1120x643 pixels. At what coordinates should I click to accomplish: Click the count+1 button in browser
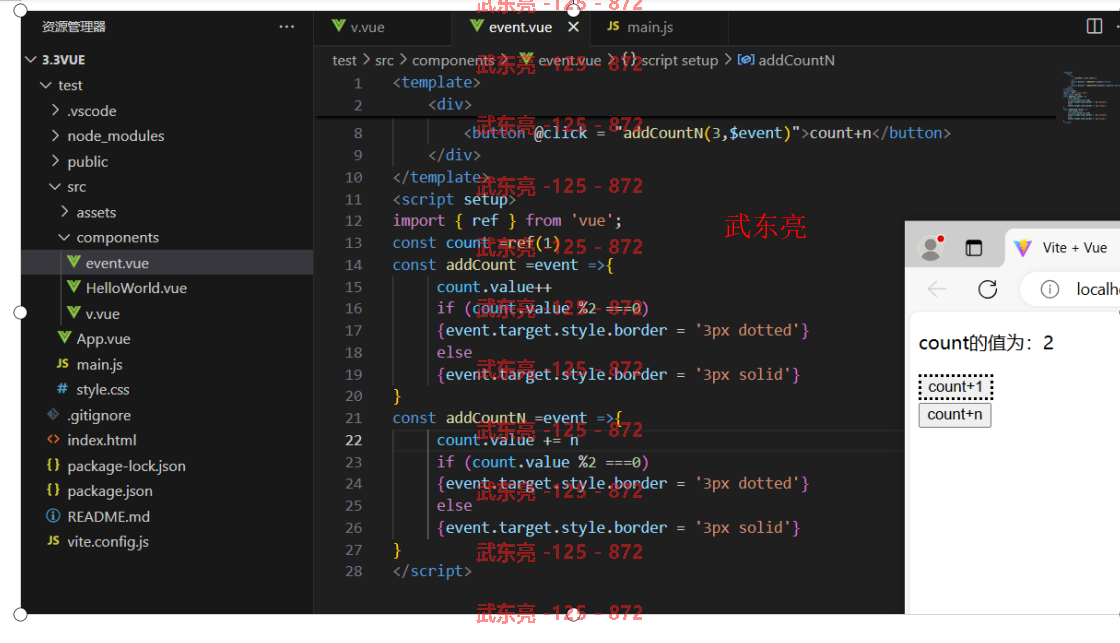click(956, 387)
